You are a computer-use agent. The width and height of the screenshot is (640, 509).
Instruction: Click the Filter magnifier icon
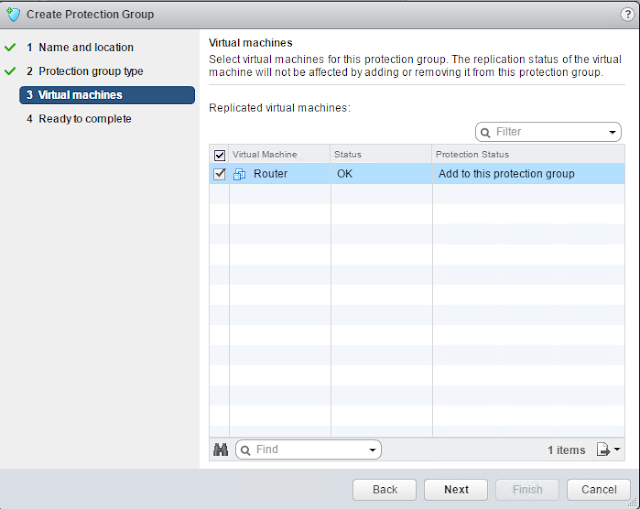485,132
